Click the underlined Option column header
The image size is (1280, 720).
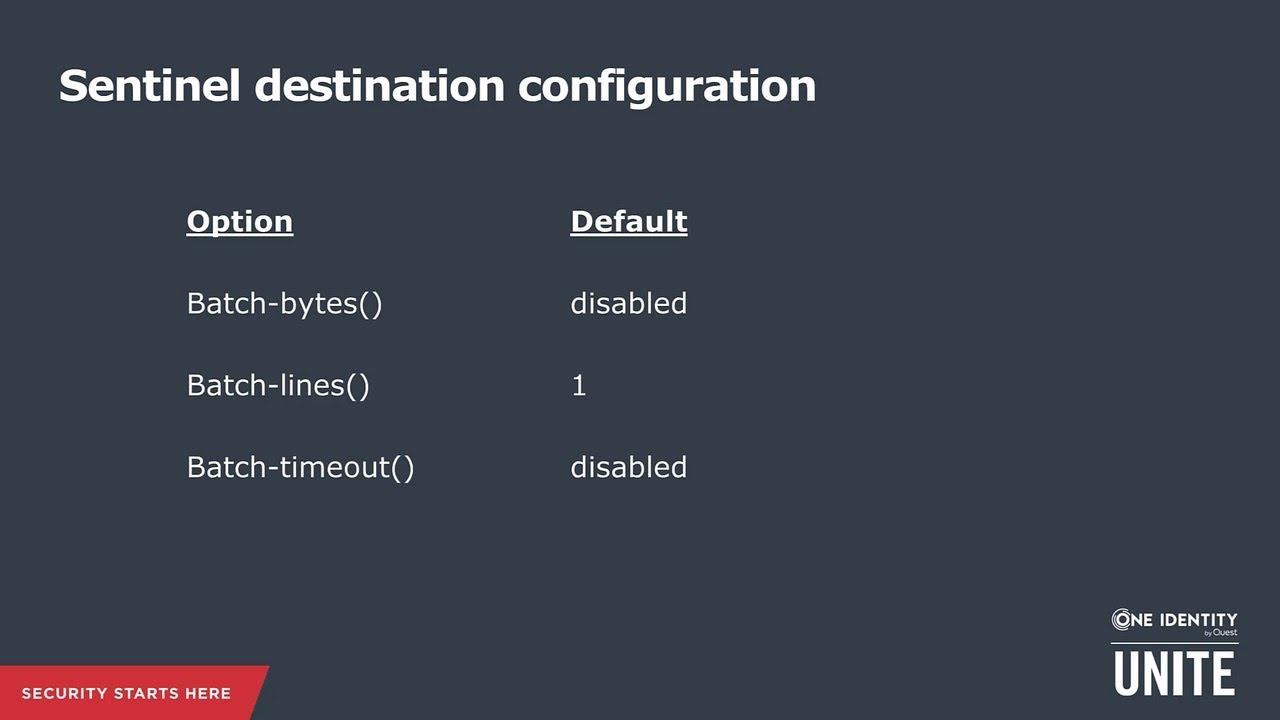pyautogui.click(x=239, y=221)
